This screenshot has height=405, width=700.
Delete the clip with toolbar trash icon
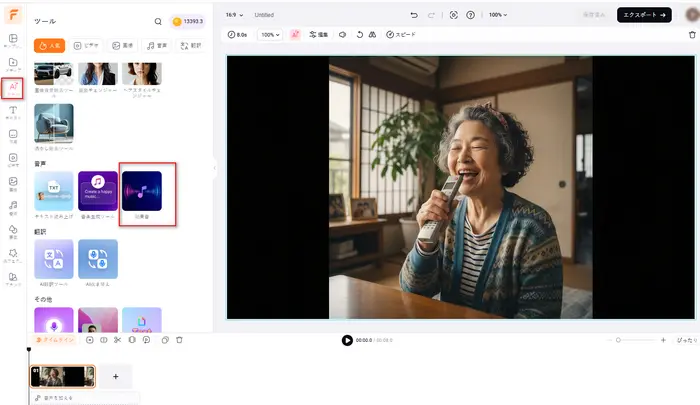(692, 34)
